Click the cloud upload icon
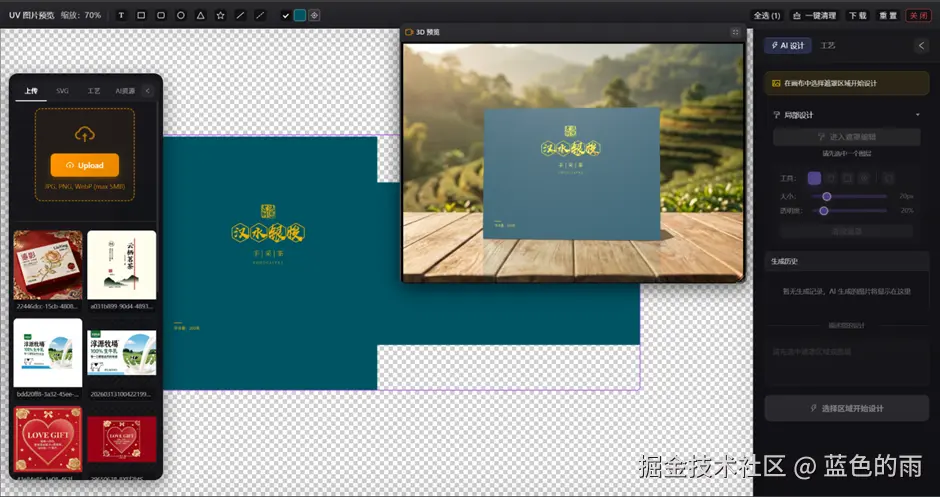 coord(85,134)
